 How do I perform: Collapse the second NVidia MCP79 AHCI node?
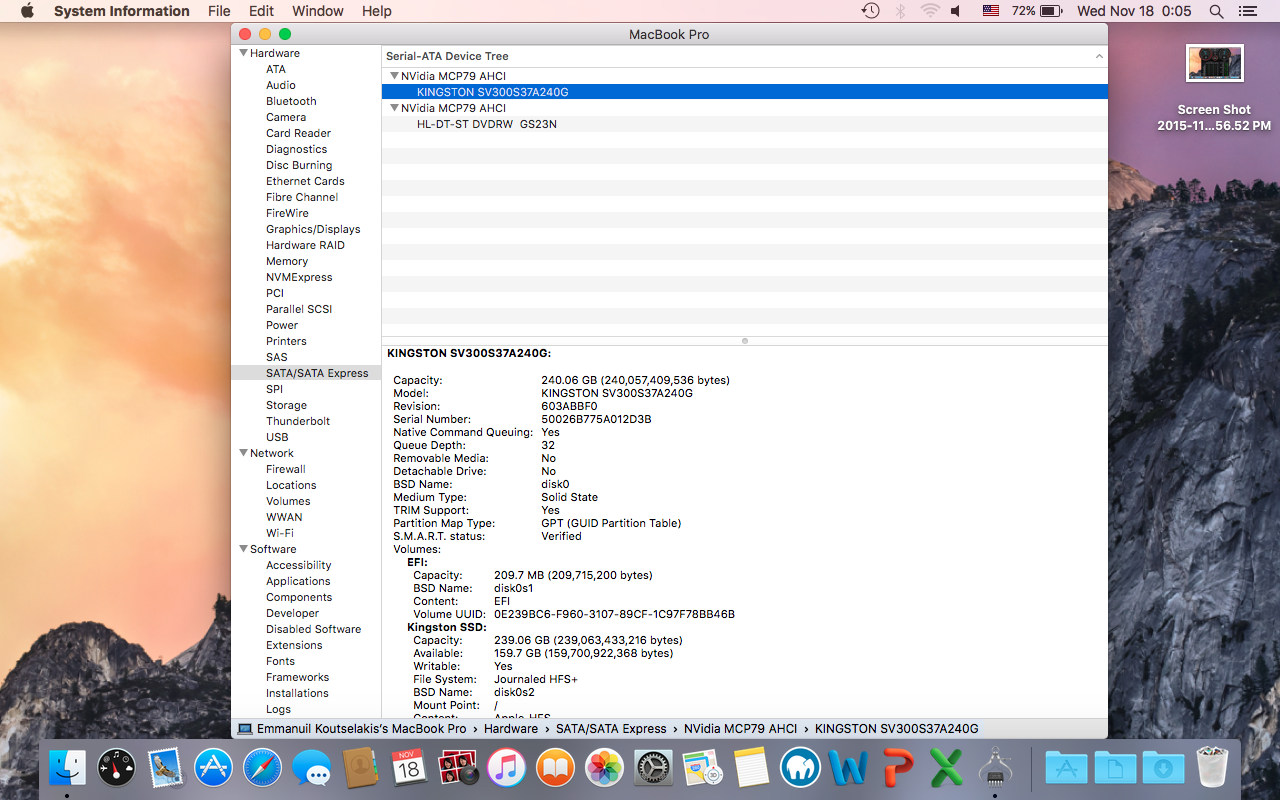click(x=394, y=108)
